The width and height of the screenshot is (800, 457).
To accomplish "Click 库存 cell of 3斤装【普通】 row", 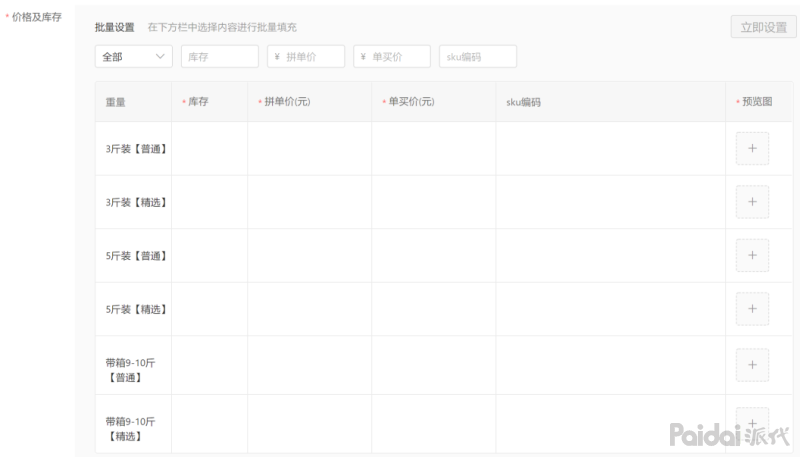I will pos(210,148).
